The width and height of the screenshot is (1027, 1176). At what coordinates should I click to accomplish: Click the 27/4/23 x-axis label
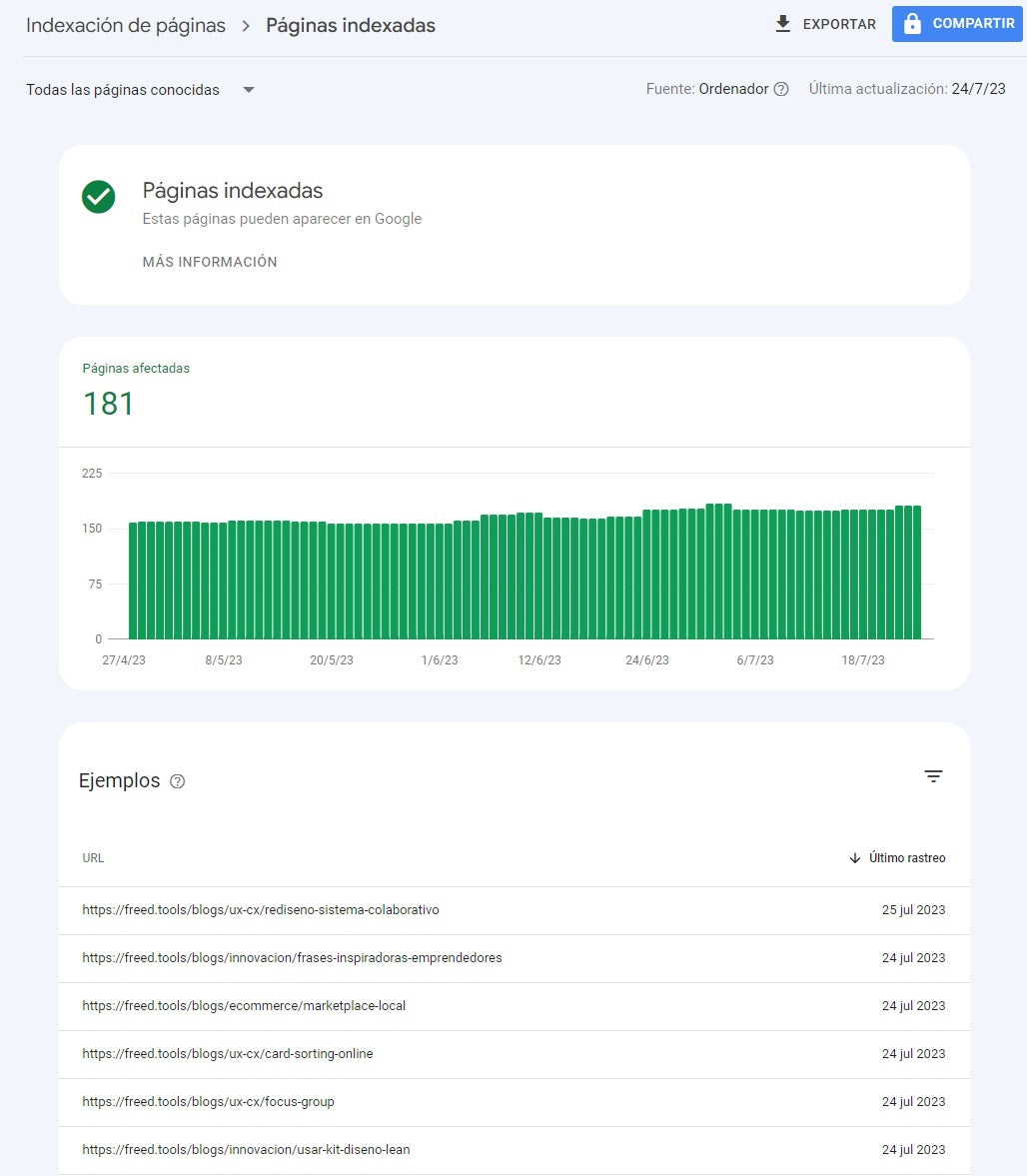[124, 660]
